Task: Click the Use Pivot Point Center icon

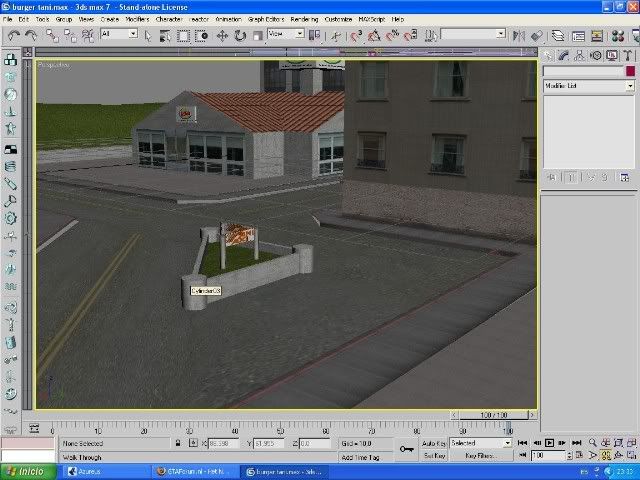Action: pos(315,36)
